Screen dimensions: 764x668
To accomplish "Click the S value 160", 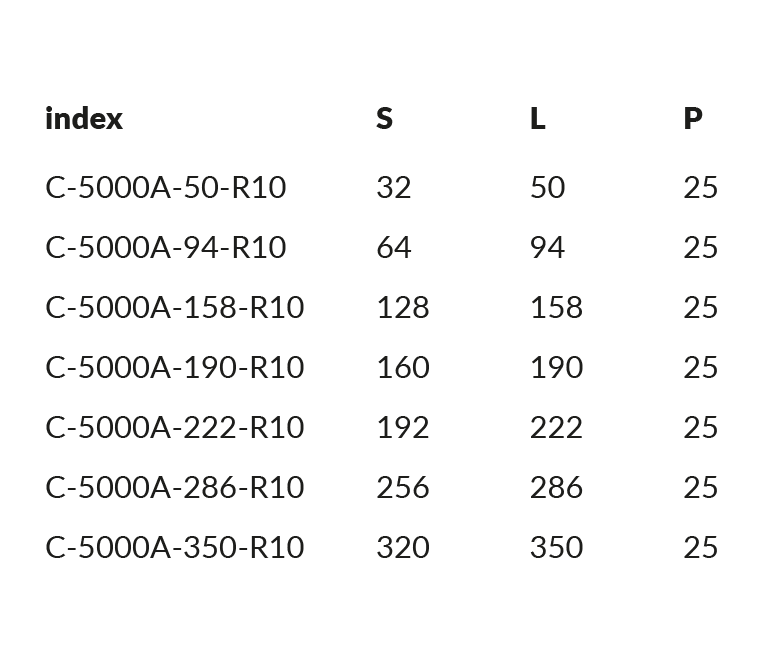I will 403,367.
